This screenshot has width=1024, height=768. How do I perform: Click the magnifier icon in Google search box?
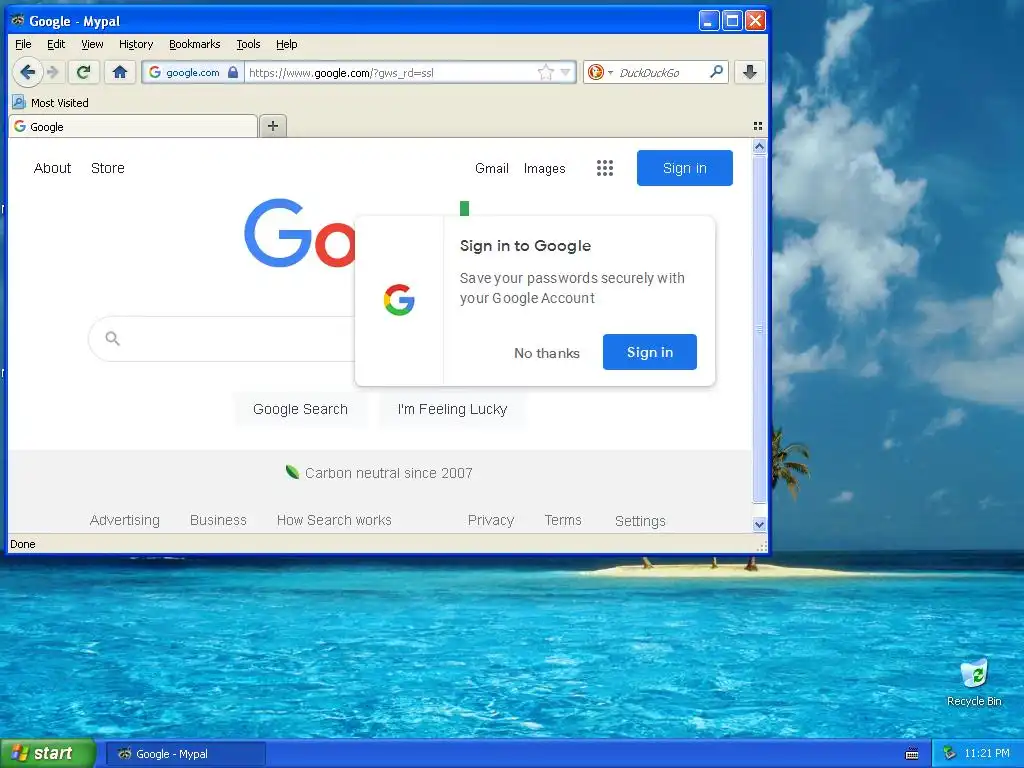point(112,338)
